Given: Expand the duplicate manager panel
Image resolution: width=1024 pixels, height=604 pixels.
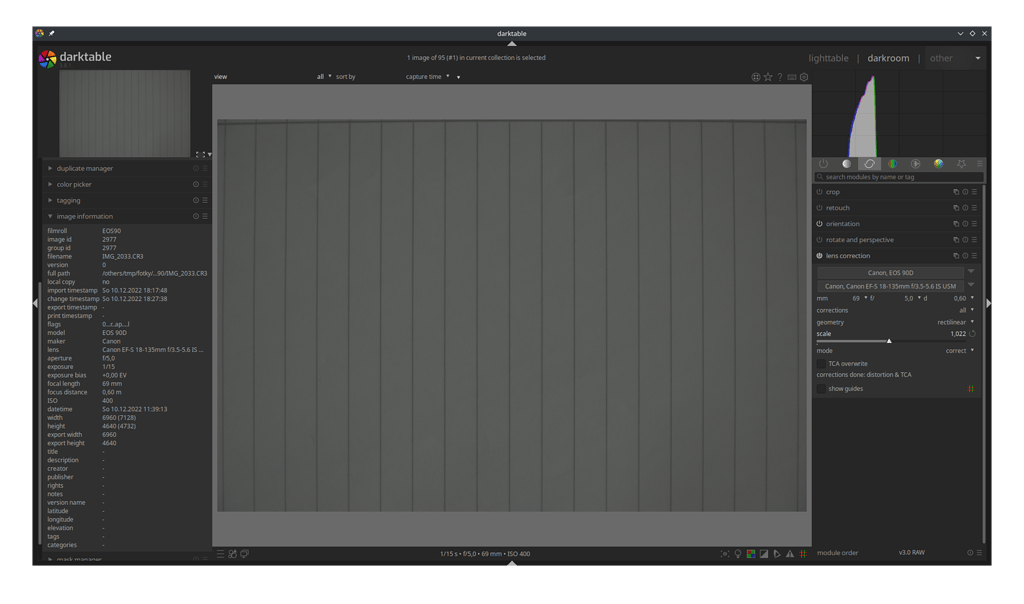Looking at the screenshot, I should [84, 168].
